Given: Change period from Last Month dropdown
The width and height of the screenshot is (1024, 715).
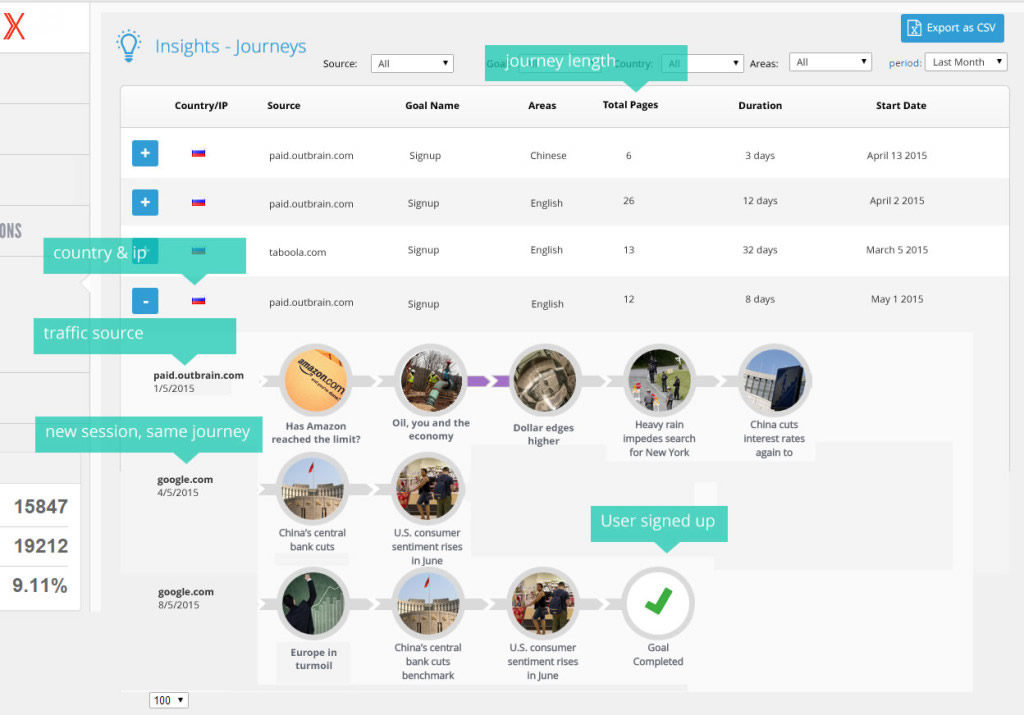Looking at the screenshot, I should pyautogui.click(x=966, y=62).
